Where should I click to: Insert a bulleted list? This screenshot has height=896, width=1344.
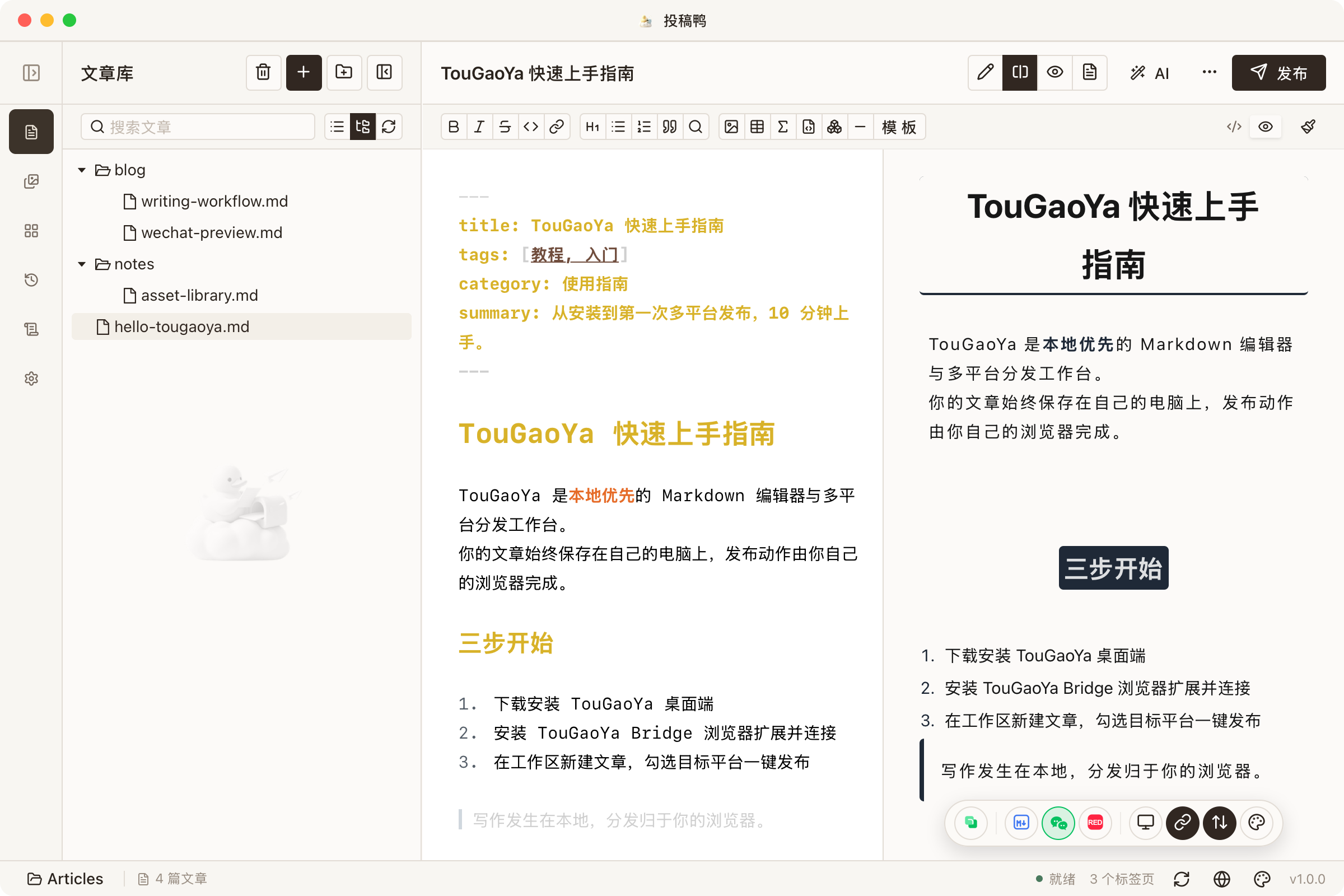click(618, 127)
